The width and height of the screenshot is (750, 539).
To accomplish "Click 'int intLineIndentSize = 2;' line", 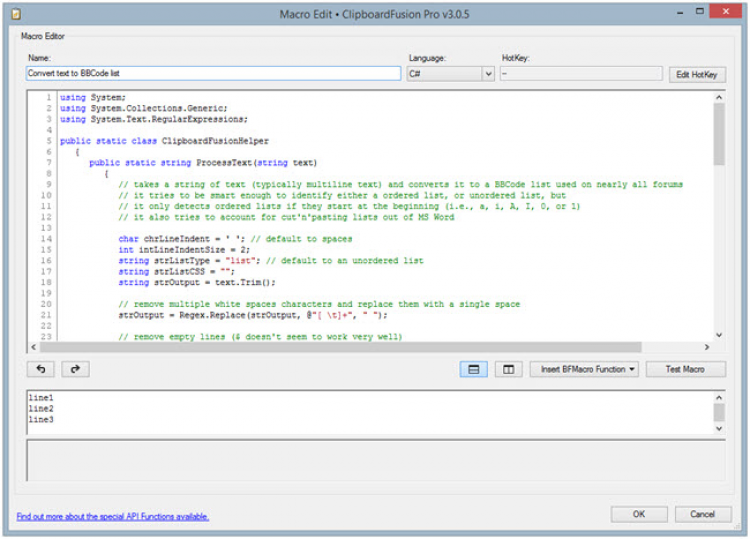I will point(184,250).
